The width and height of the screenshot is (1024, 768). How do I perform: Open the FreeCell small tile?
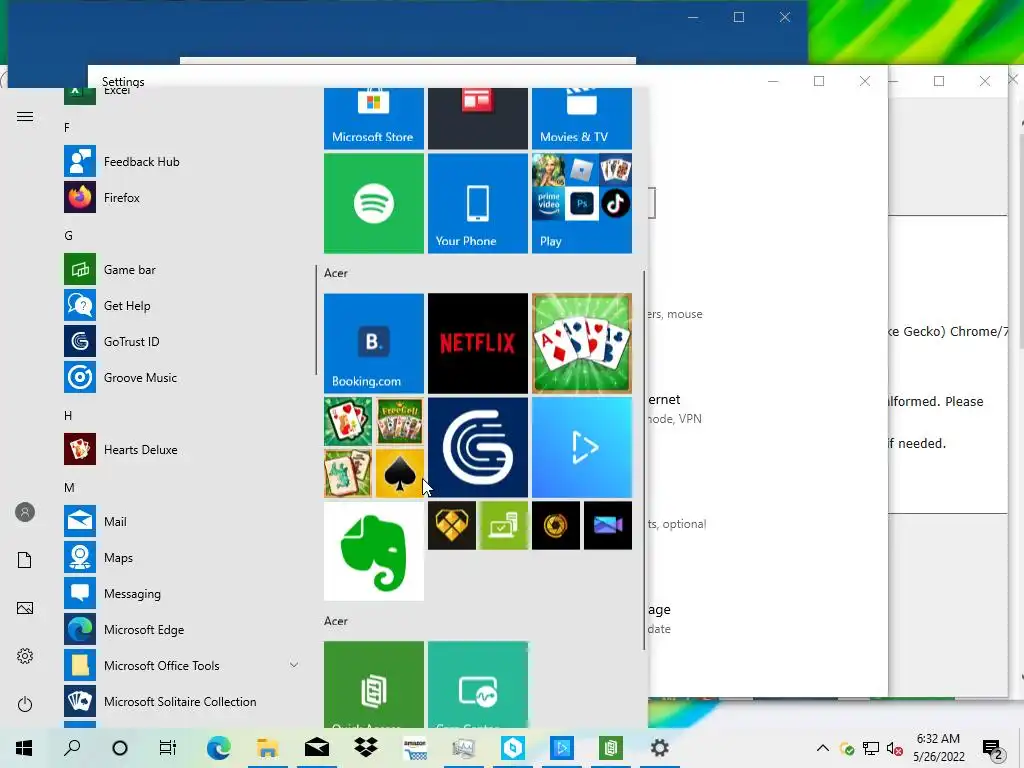pos(400,421)
